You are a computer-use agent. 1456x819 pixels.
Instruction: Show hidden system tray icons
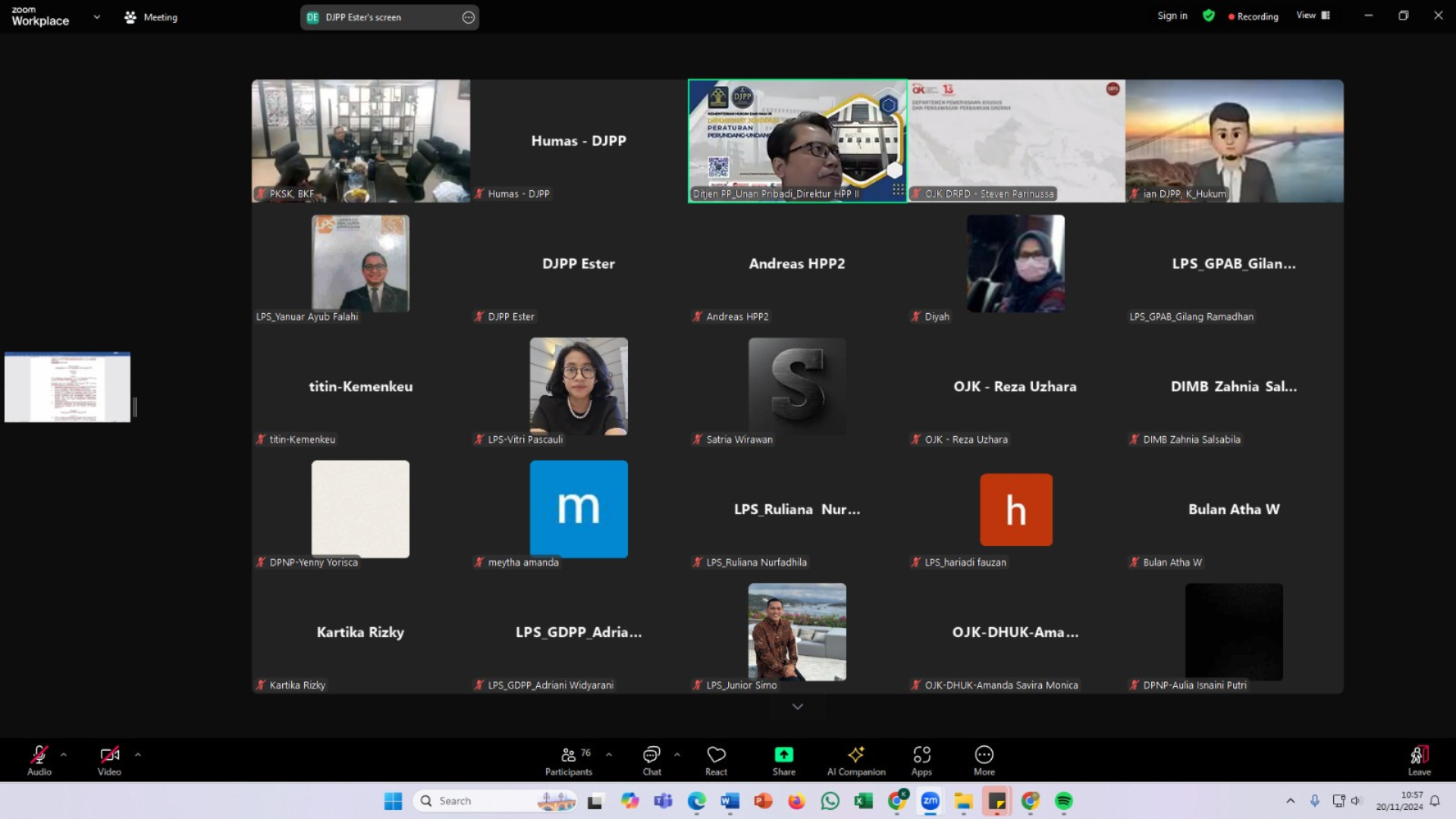coord(1290,801)
